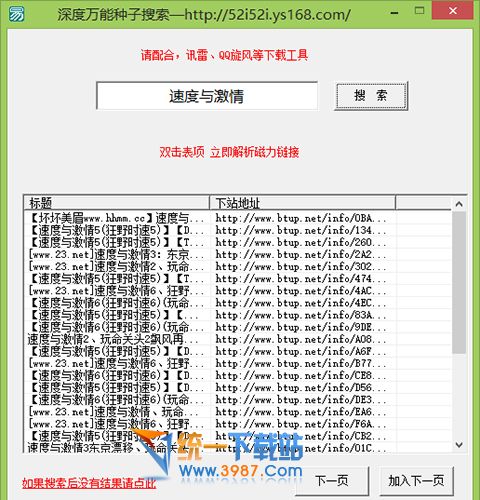The image size is (480, 500).
Task: Click the 搜索 search button
Action: point(371,96)
